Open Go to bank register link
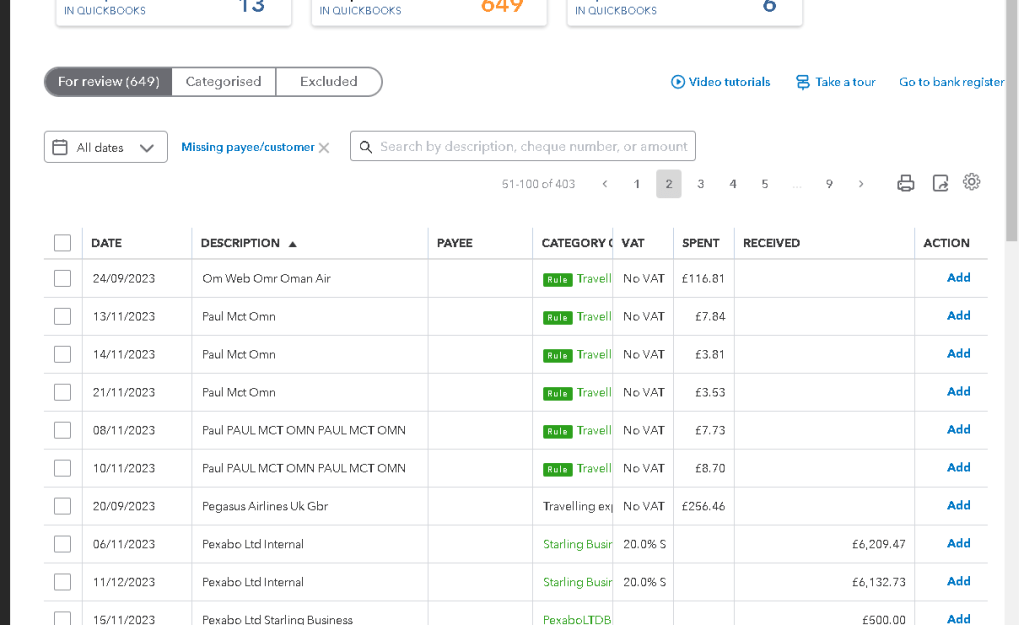This screenshot has width=1024, height=625. pyautogui.click(x=952, y=82)
